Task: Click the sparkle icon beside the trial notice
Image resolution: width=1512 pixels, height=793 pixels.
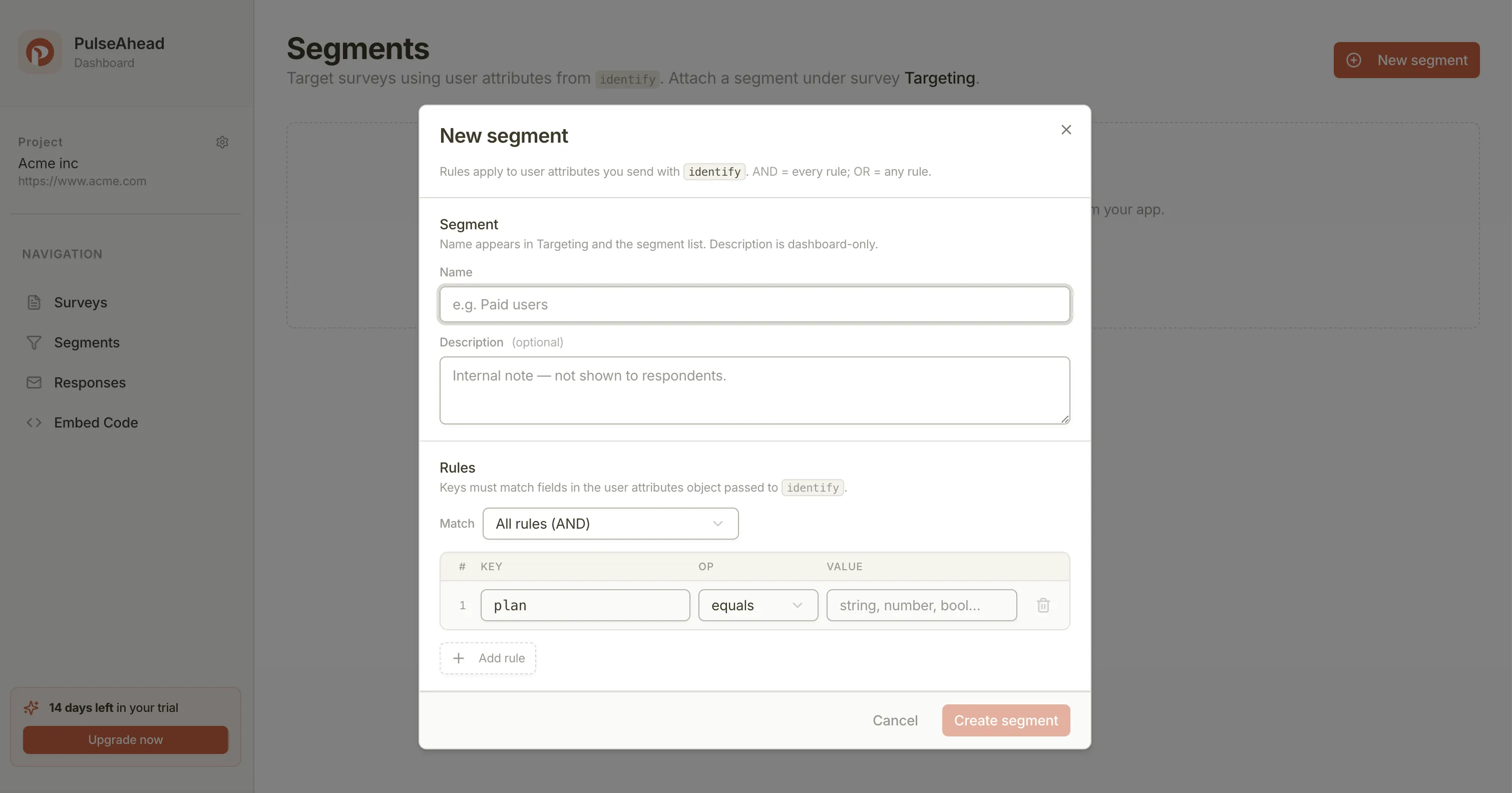Action: point(32,707)
